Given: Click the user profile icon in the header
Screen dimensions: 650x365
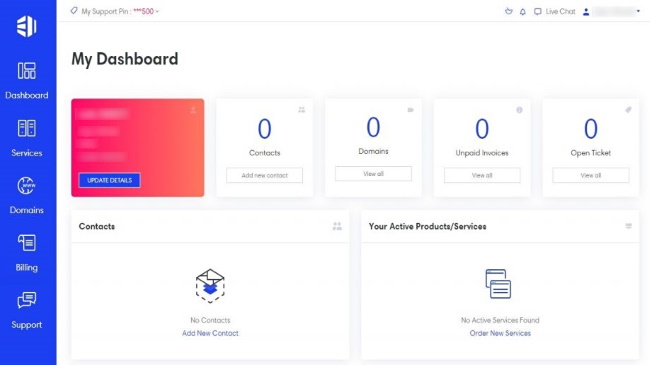Looking at the screenshot, I should pyautogui.click(x=586, y=12).
